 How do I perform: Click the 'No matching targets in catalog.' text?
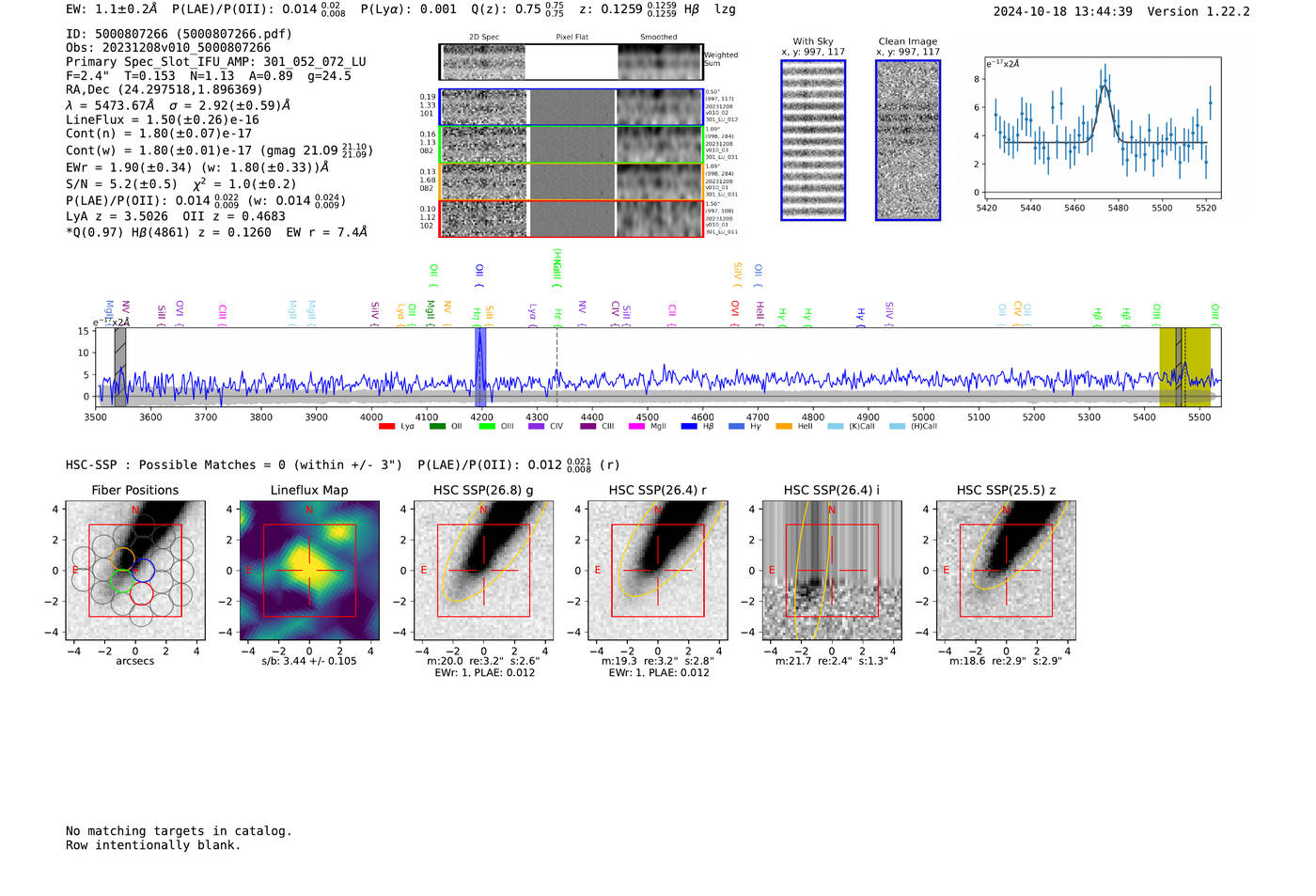[179, 831]
